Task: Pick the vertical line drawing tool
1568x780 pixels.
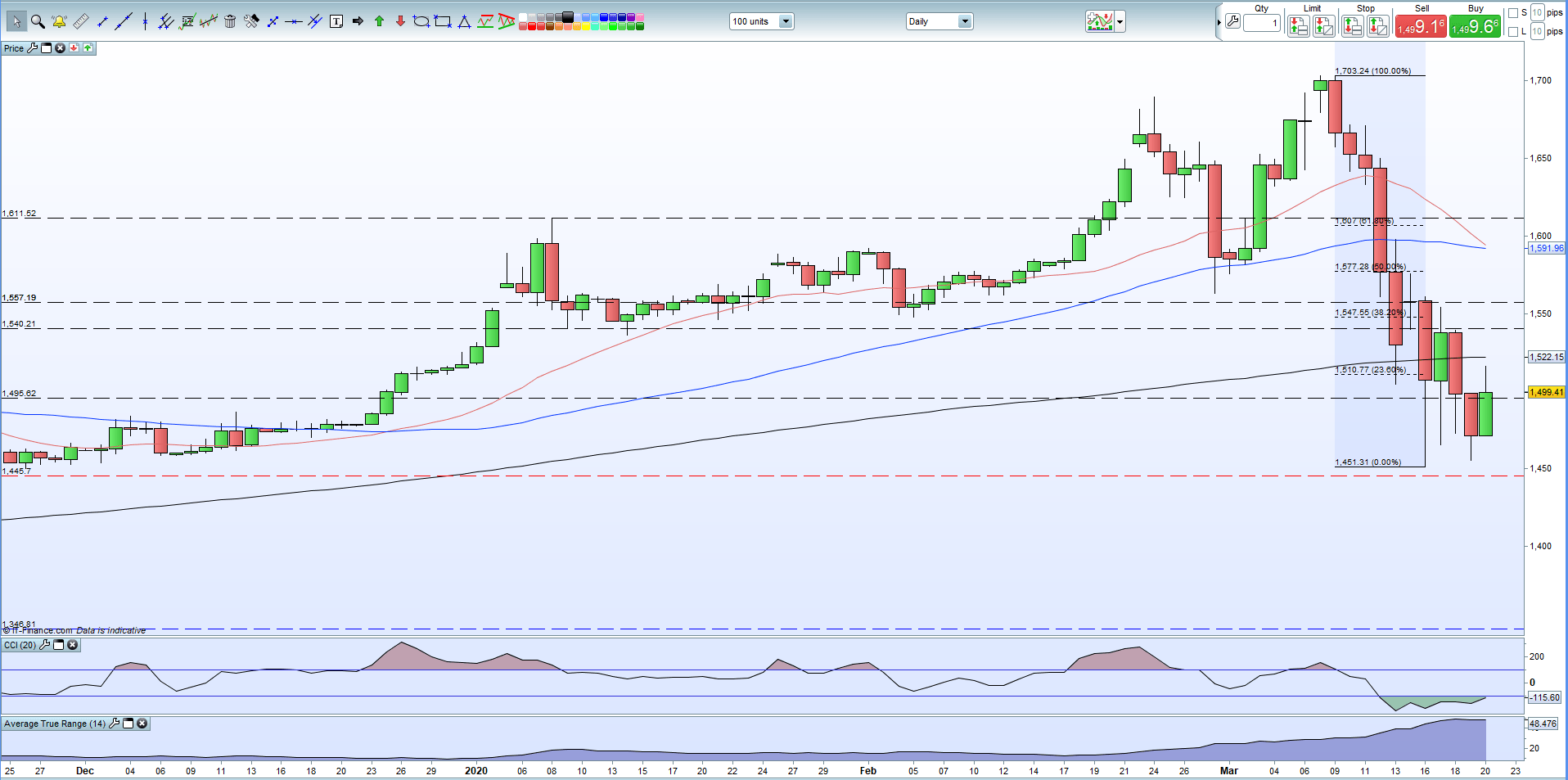Action: tap(145, 21)
